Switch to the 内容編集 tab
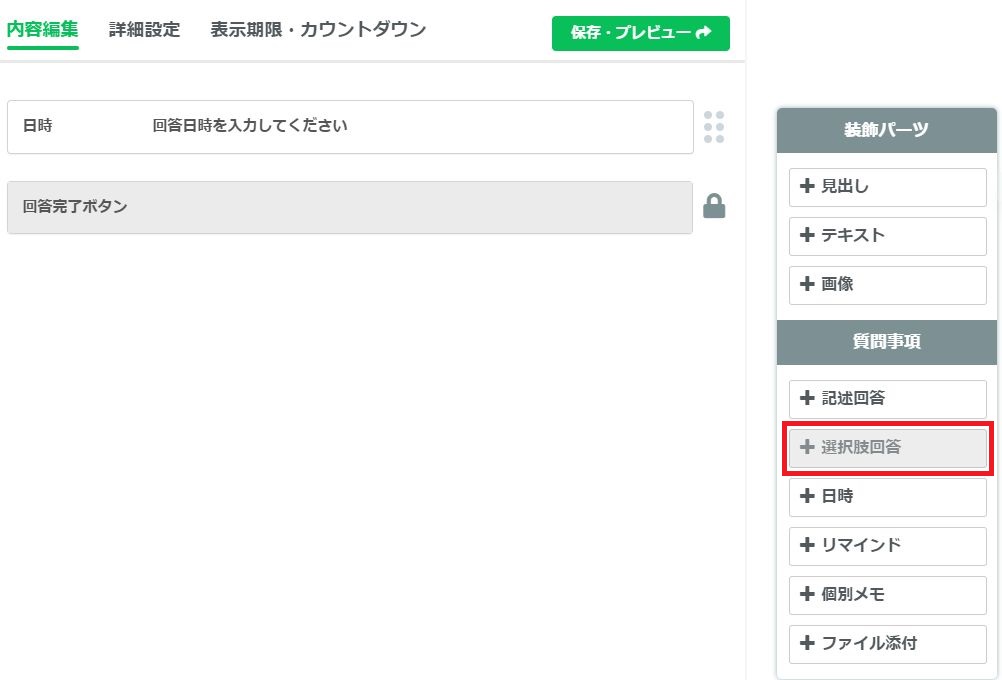Screen dimensions: 1002x680 point(42,30)
